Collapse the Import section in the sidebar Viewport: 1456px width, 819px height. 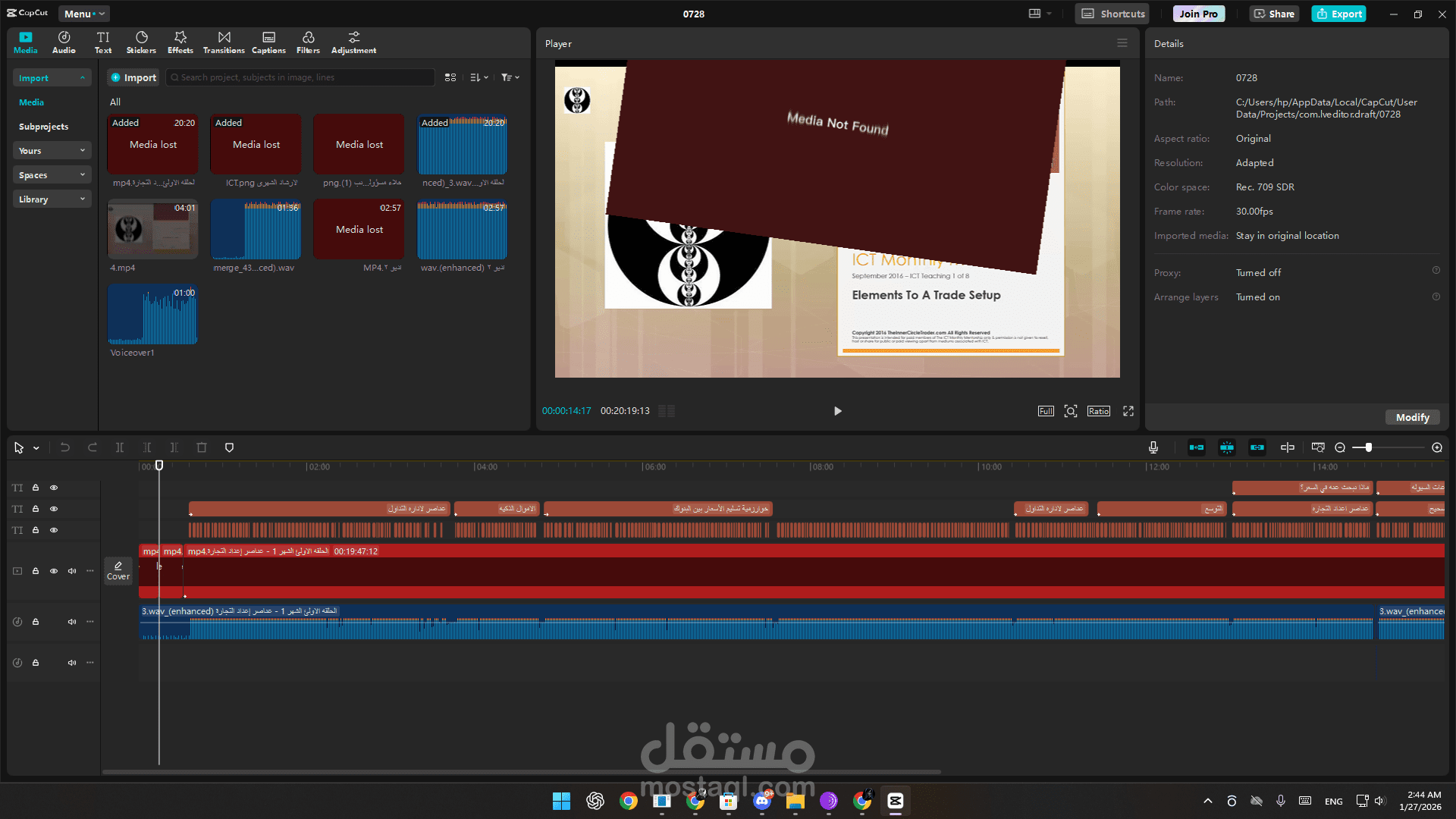coord(52,78)
